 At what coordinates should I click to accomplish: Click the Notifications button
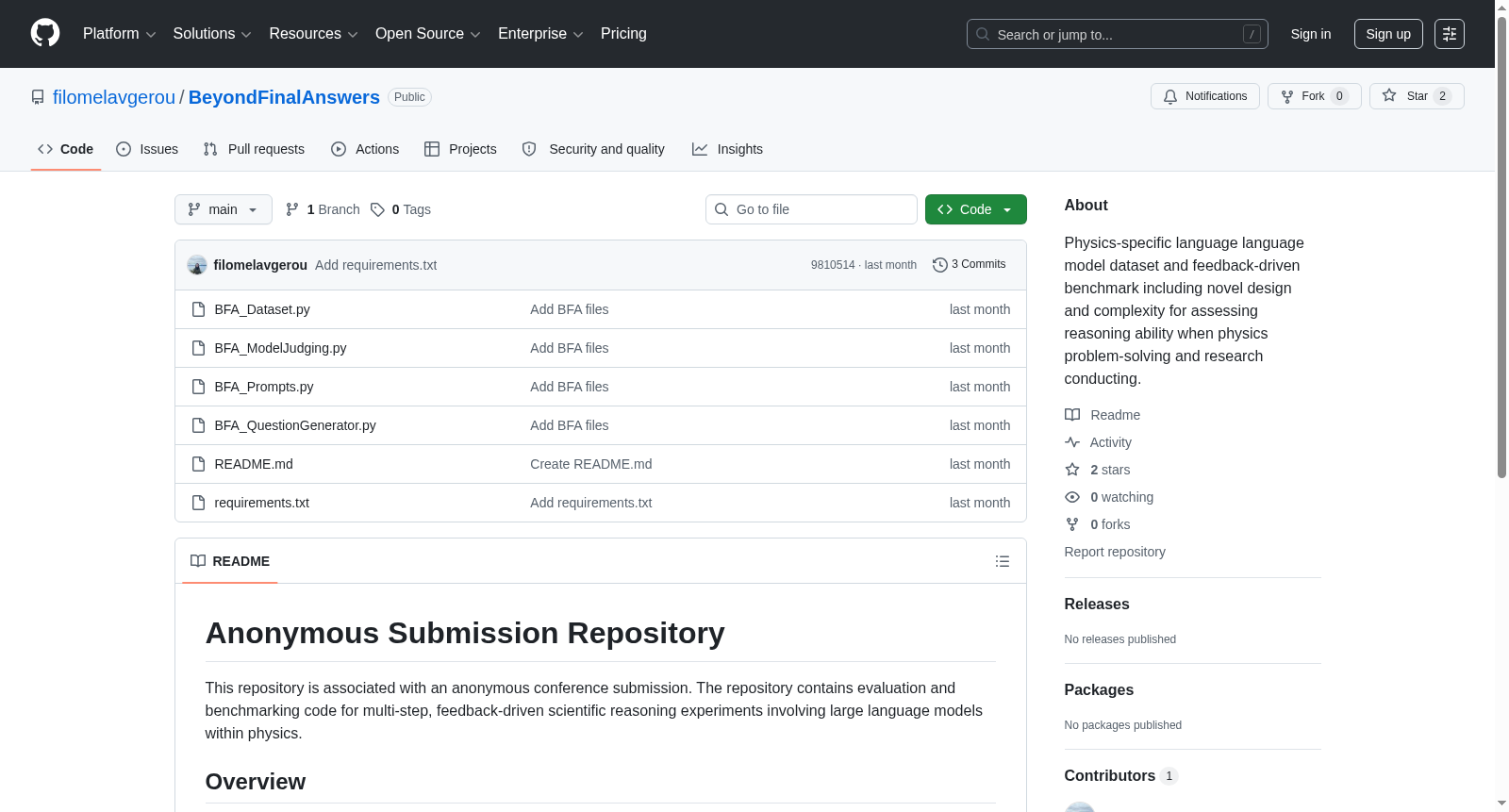point(1205,96)
